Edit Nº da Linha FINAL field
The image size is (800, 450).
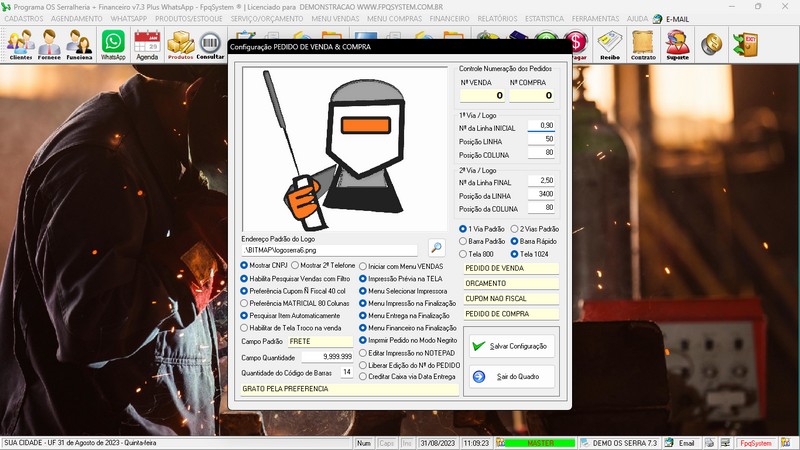541,181
